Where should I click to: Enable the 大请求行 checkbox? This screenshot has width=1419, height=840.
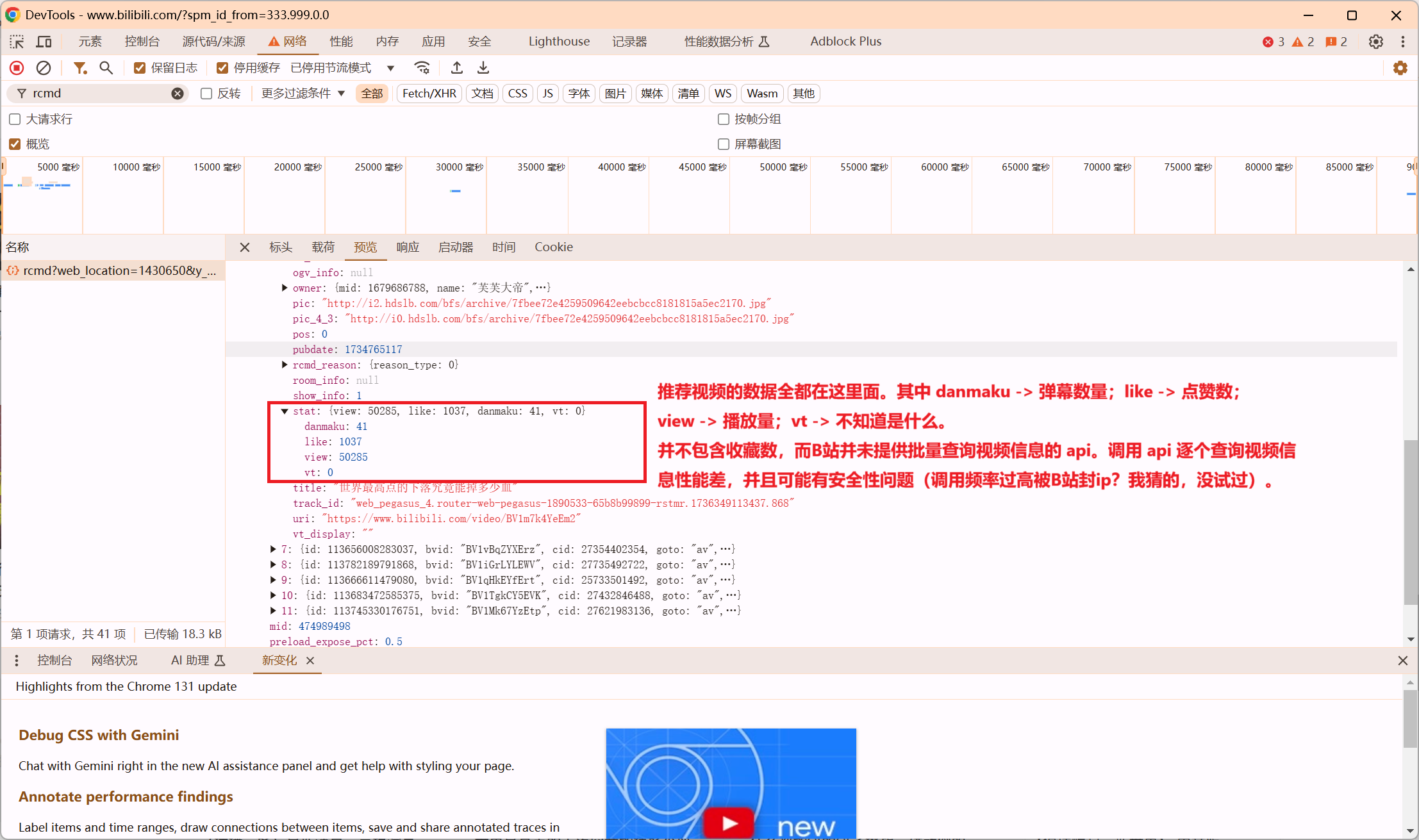point(15,119)
